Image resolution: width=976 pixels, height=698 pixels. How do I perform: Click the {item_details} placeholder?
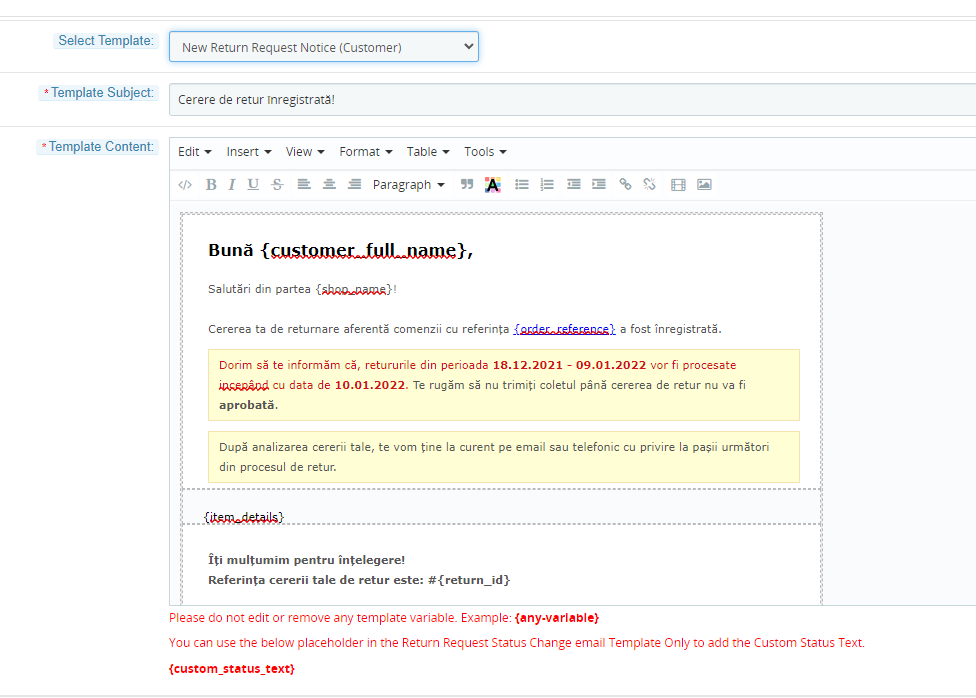(x=244, y=517)
